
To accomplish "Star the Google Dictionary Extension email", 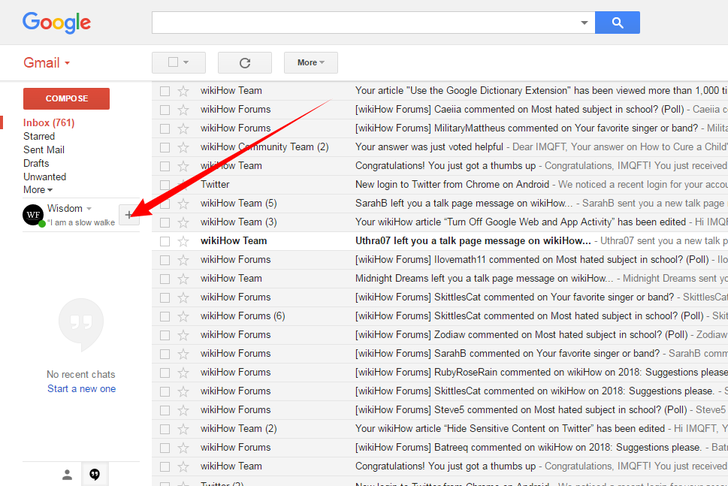I will (x=183, y=91).
